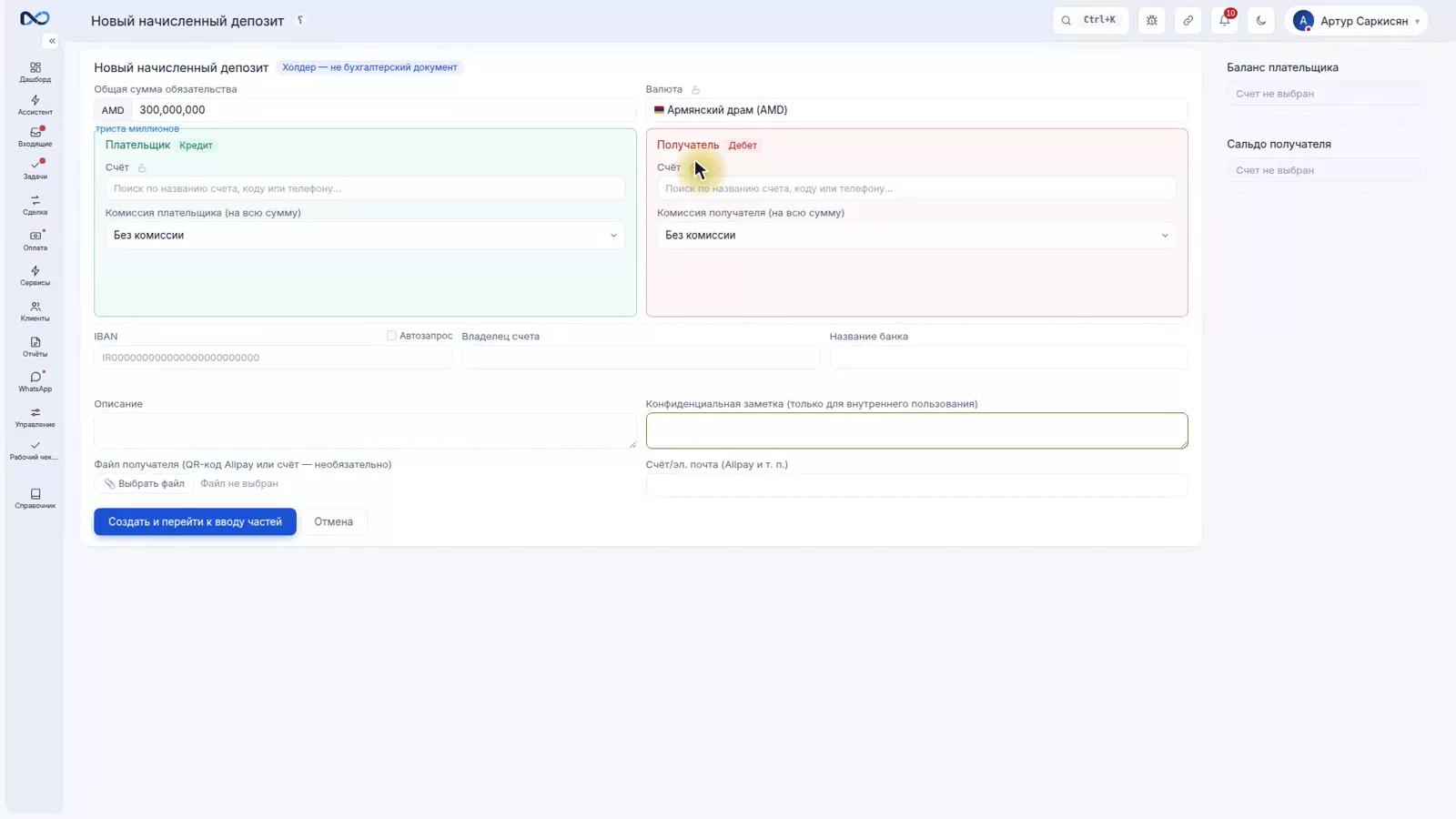Open the Сервисы sidebar item
The image size is (1456, 819).
tap(35, 276)
